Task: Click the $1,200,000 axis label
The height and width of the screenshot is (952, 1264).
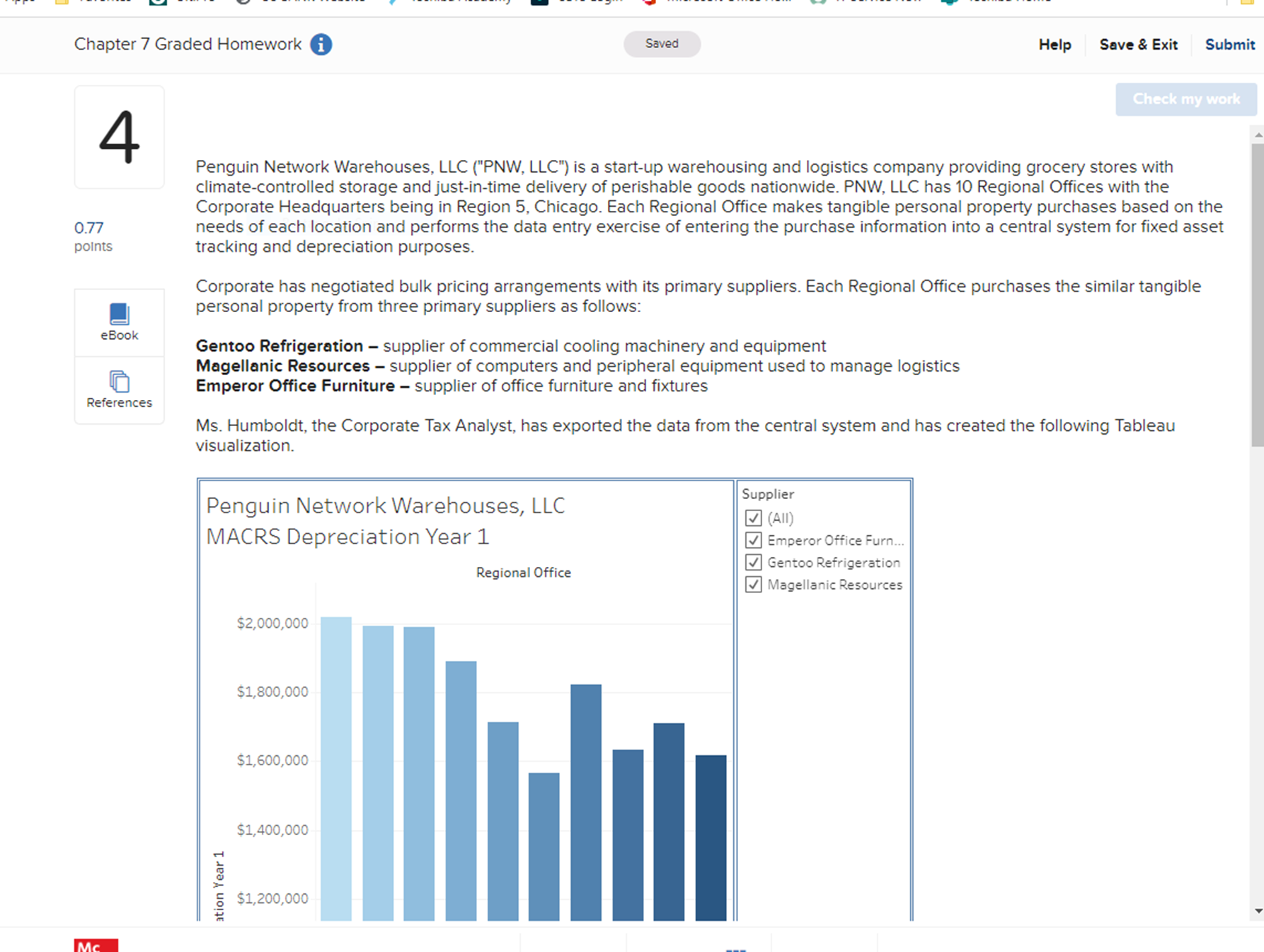Action: (272, 898)
